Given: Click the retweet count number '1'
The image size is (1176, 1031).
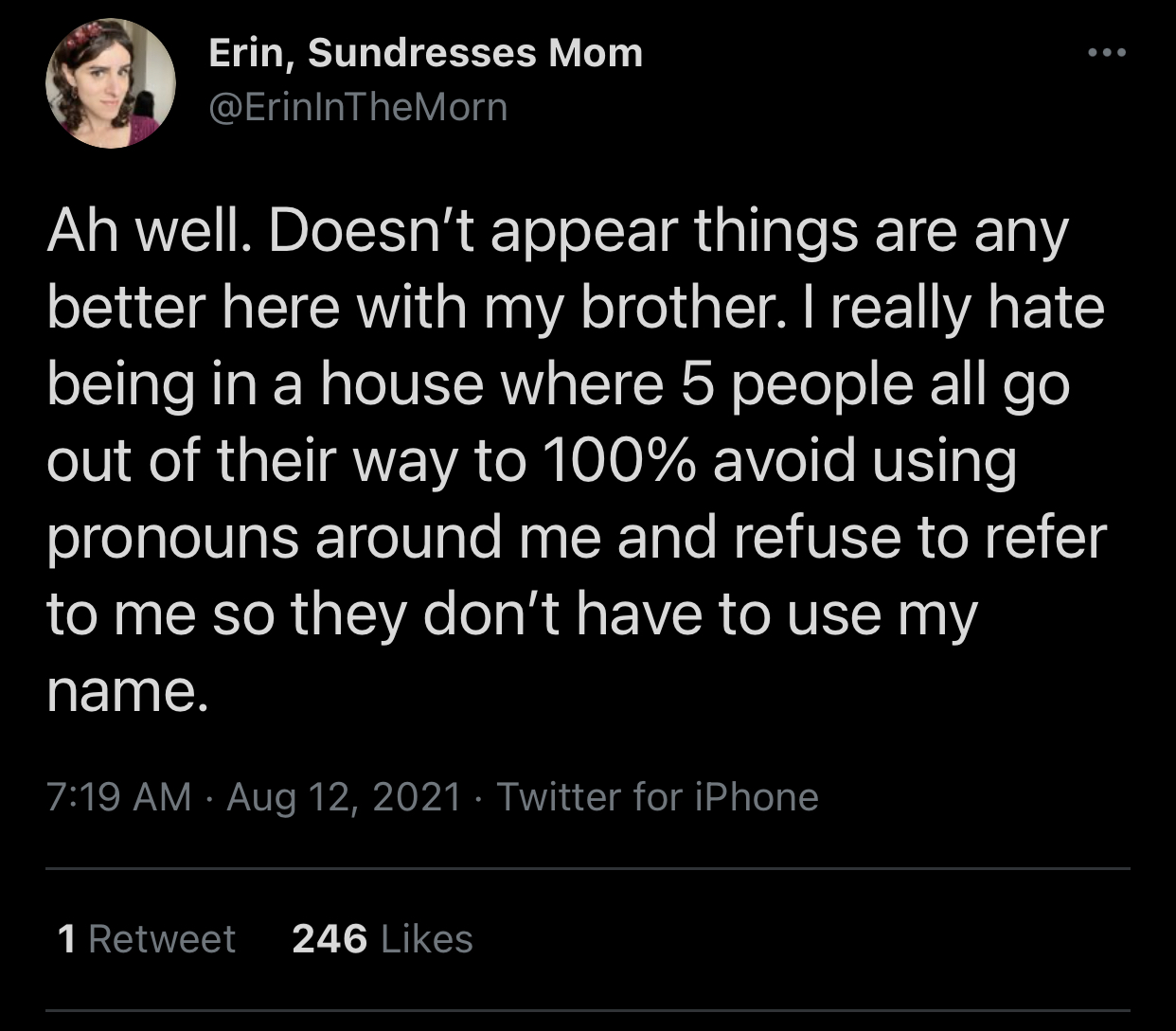Looking at the screenshot, I should click(66, 938).
